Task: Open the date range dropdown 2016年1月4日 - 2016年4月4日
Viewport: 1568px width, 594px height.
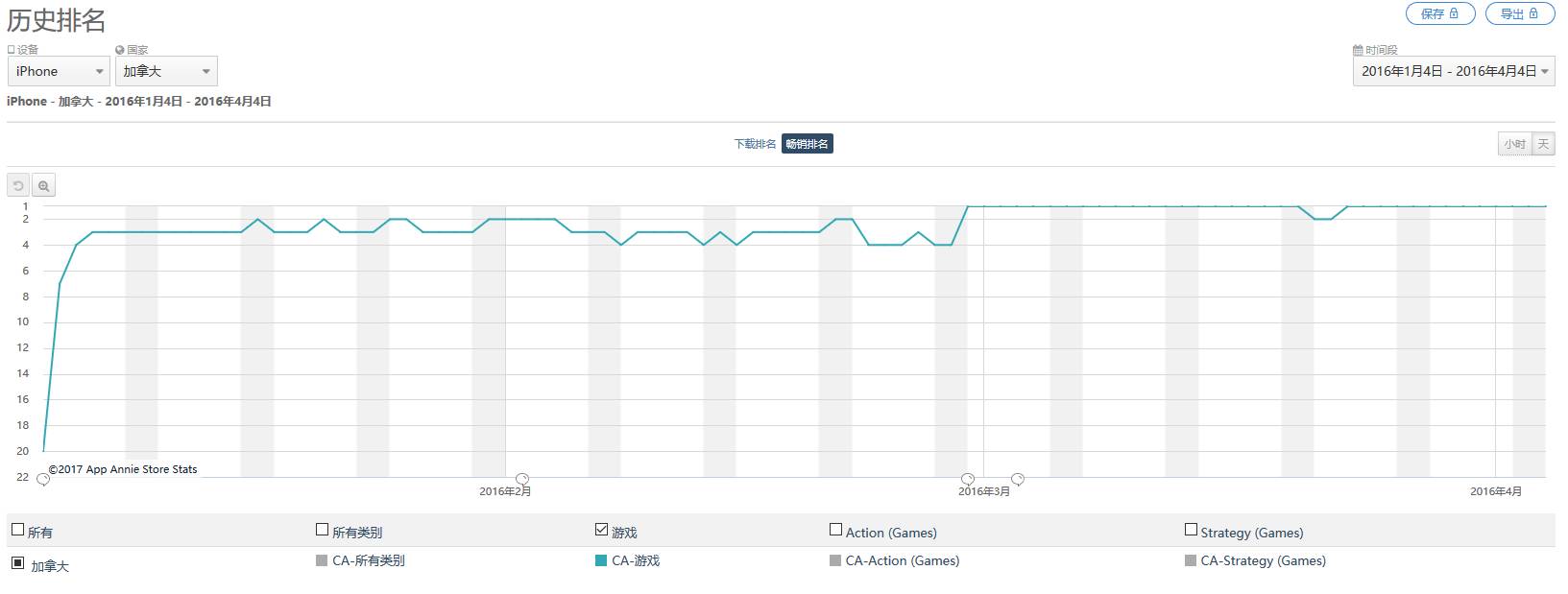Action: tap(1454, 71)
